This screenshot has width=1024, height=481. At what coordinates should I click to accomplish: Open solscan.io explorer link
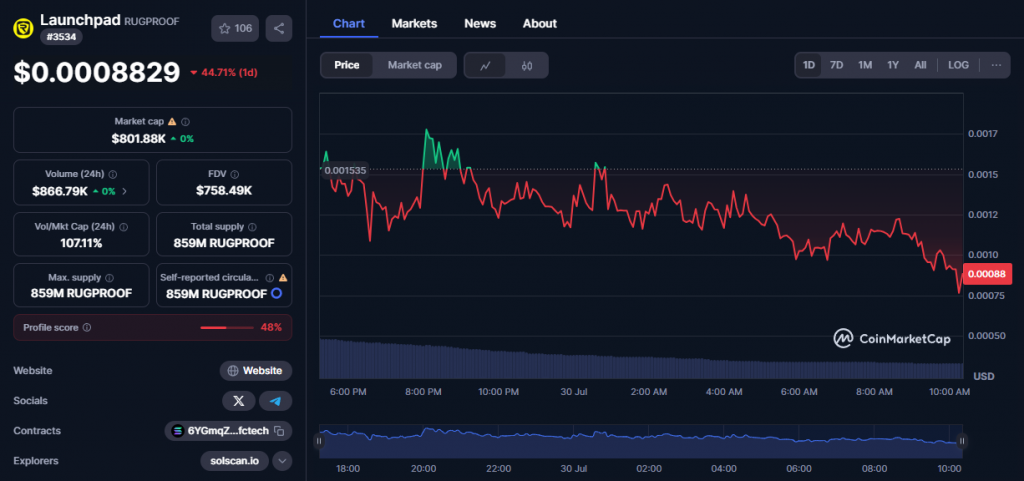[x=234, y=461]
